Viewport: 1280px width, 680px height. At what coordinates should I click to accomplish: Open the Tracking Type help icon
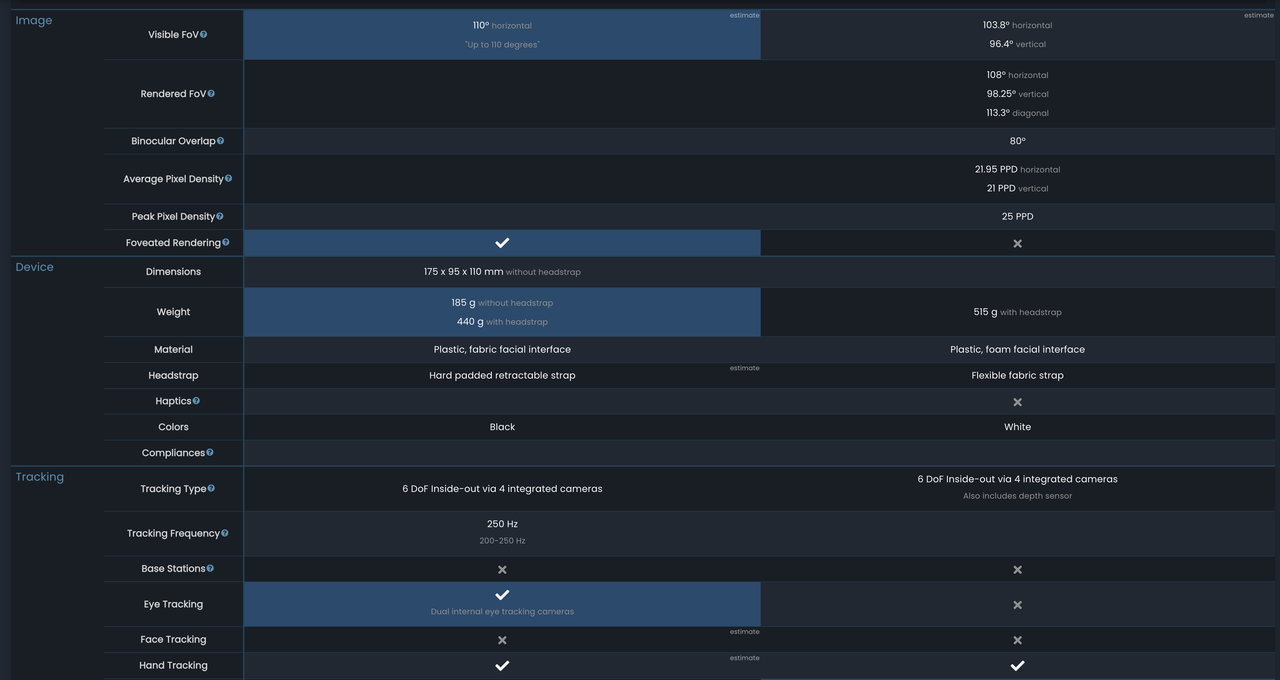click(x=211, y=488)
